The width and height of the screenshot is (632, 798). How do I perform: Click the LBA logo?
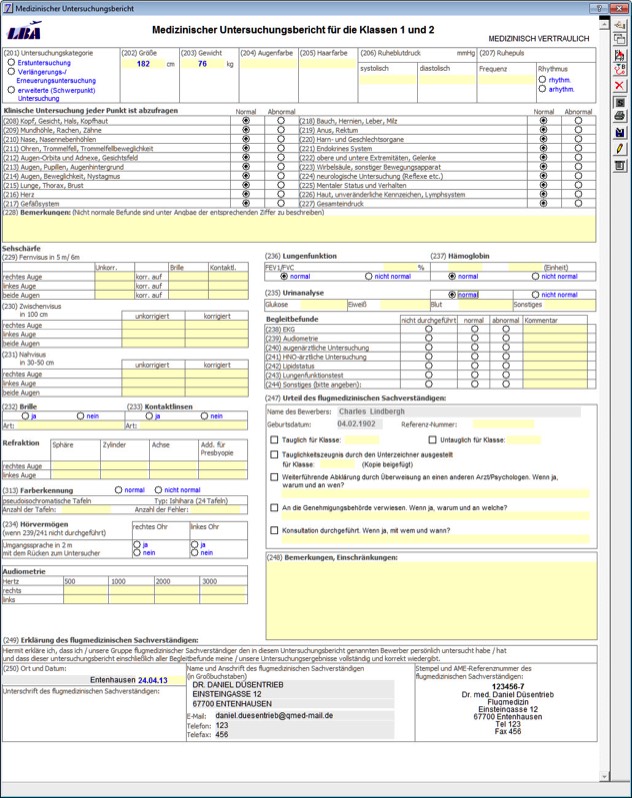pos(24,31)
